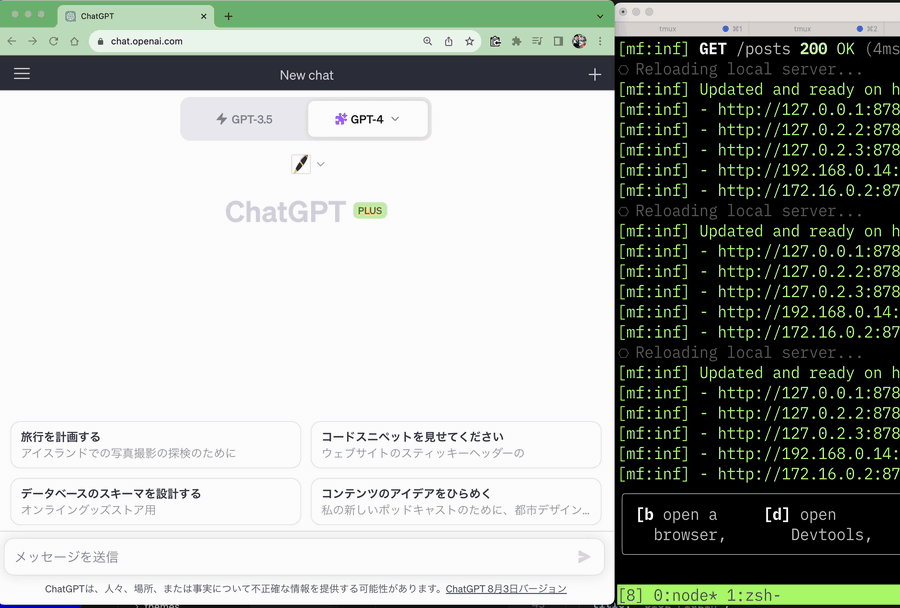Viewport: 900px width, 608px height.
Task: Expand the pen plugin dropdown chevron
Action: (x=321, y=164)
